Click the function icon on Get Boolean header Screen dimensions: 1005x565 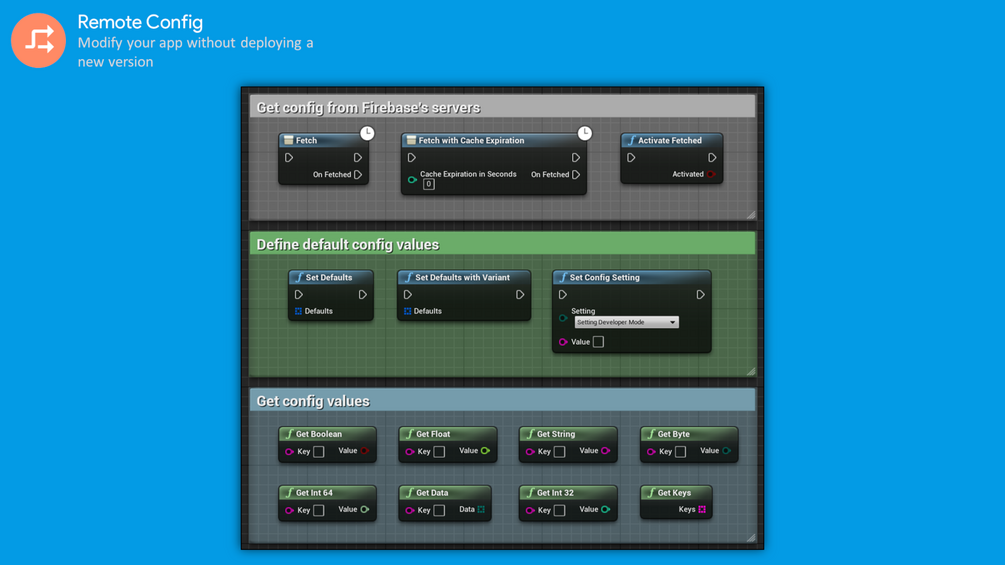click(x=289, y=434)
